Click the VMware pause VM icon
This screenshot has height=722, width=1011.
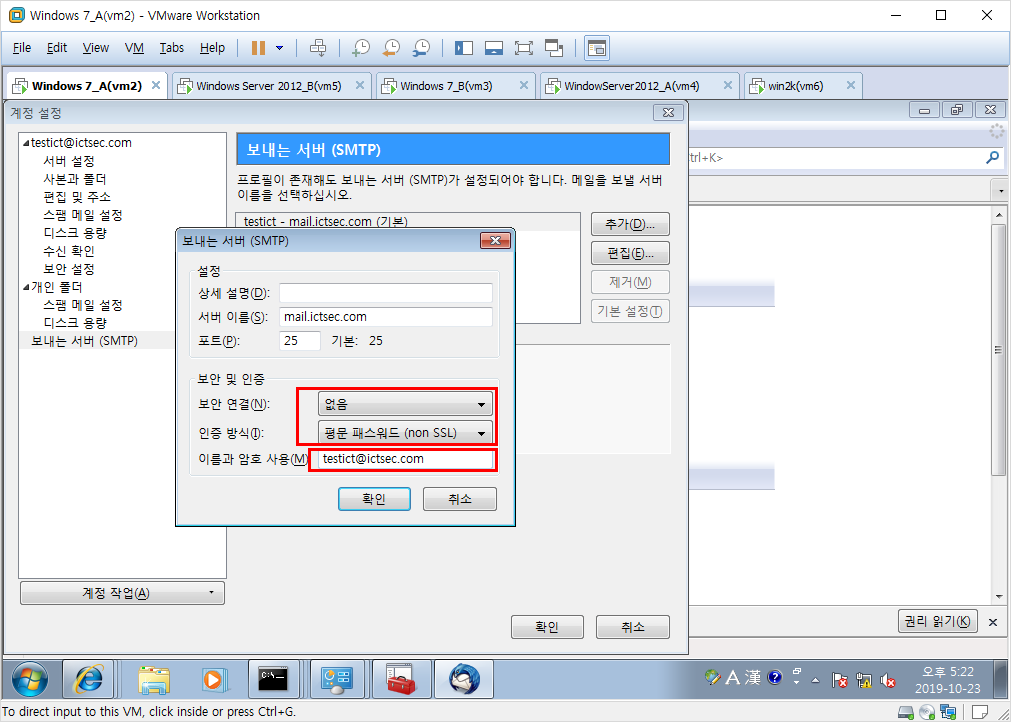pos(258,48)
